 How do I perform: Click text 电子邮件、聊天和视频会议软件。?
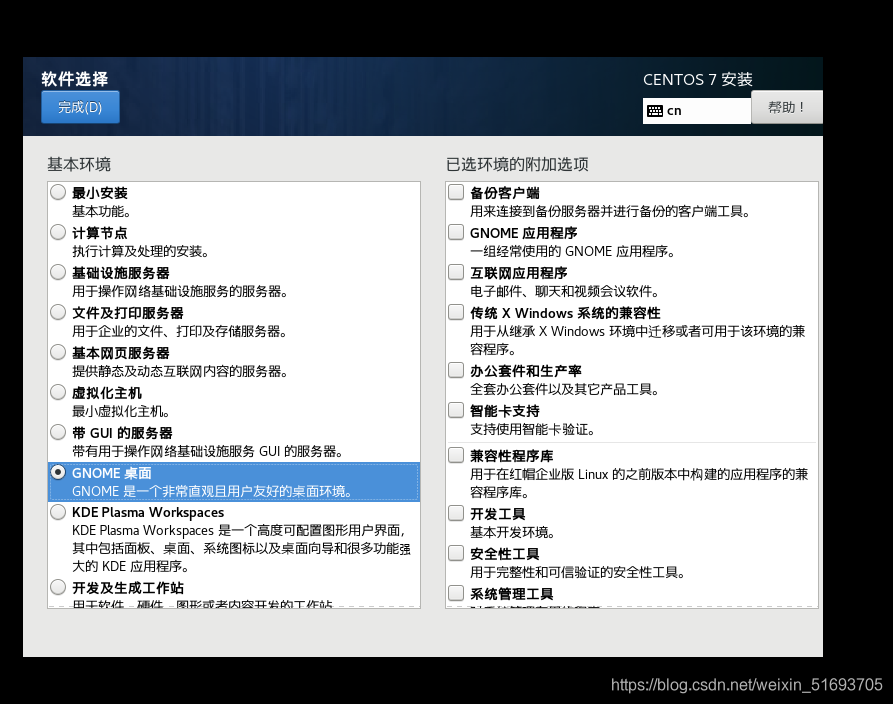coord(565,291)
